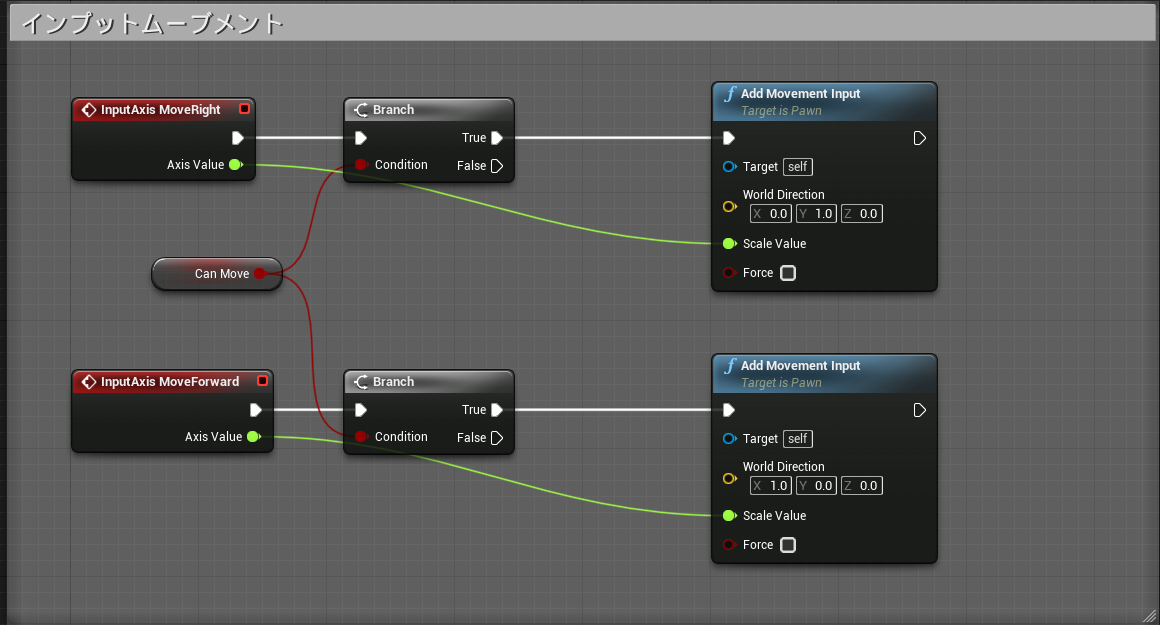
Task: Click the upper Branch False output pin
Action: click(x=497, y=166)
